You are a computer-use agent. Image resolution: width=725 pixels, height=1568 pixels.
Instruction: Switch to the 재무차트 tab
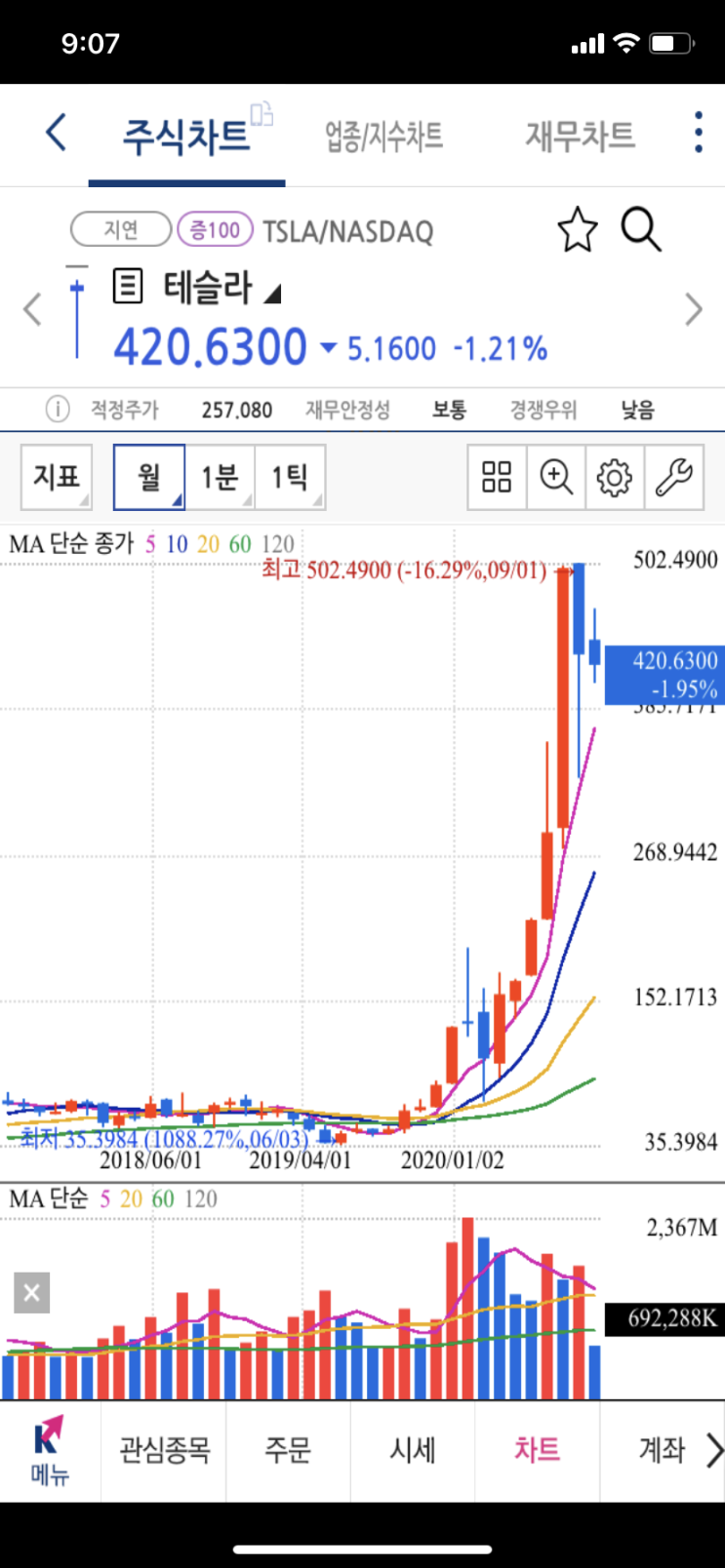click(581, 136)
